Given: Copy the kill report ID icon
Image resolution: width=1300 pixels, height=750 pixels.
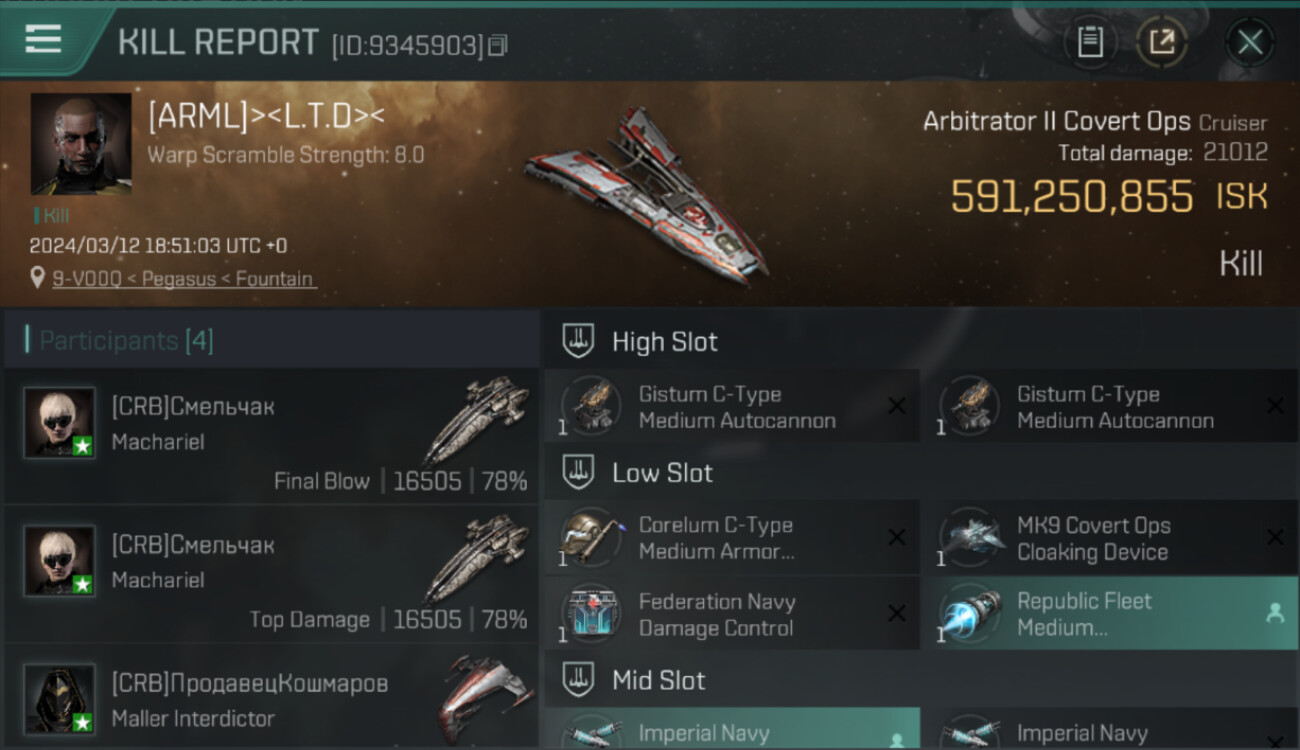Looking at the screenshot, I should (497, 45).
